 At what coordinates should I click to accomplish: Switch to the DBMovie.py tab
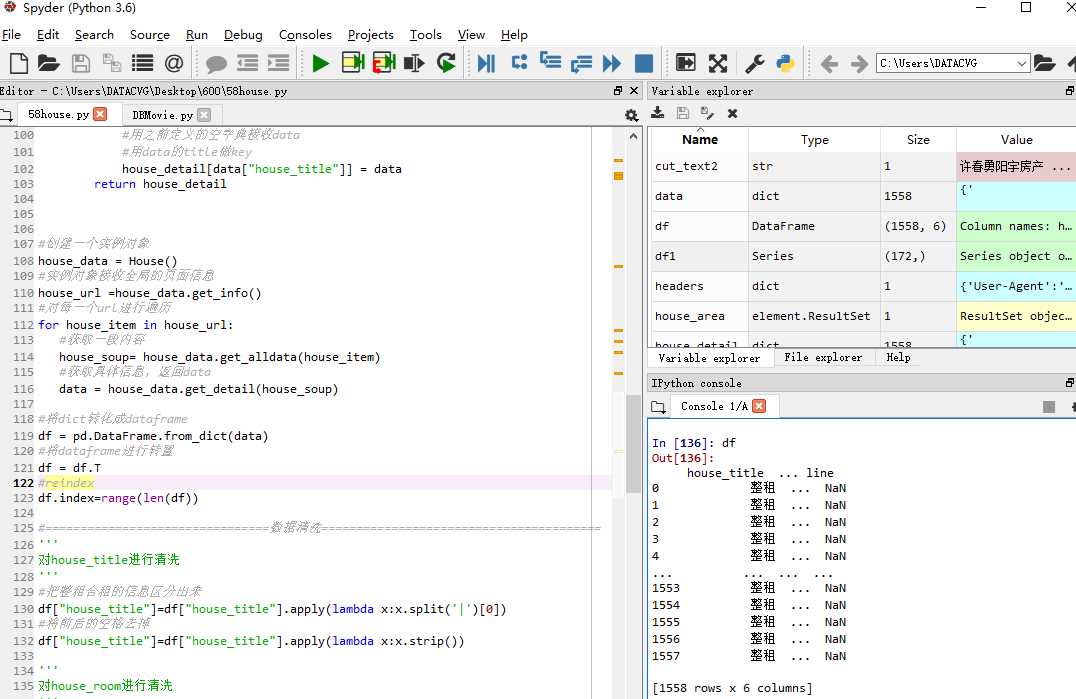pyautogui.click(x=163, y=115)
